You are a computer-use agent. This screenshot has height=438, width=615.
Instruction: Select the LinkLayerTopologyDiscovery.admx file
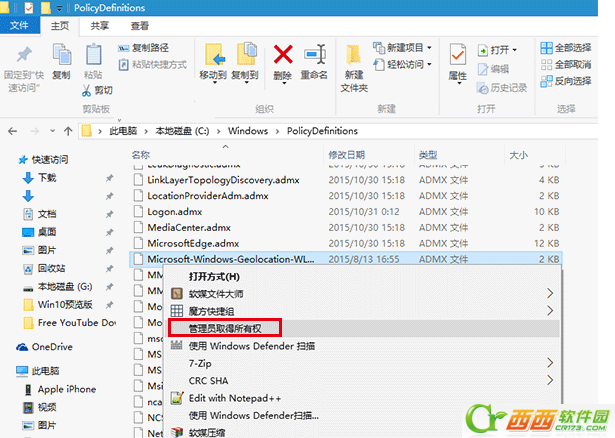346,180
